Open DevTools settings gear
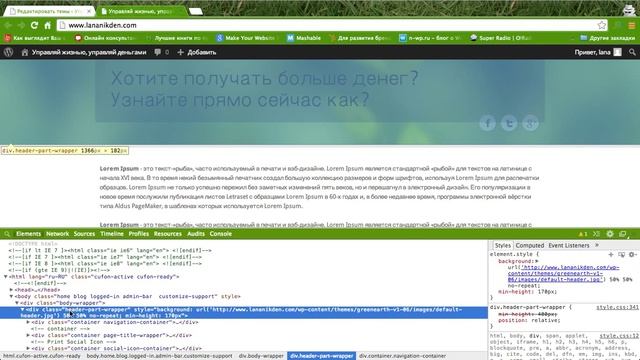The image size is (640, 360). 610,234
